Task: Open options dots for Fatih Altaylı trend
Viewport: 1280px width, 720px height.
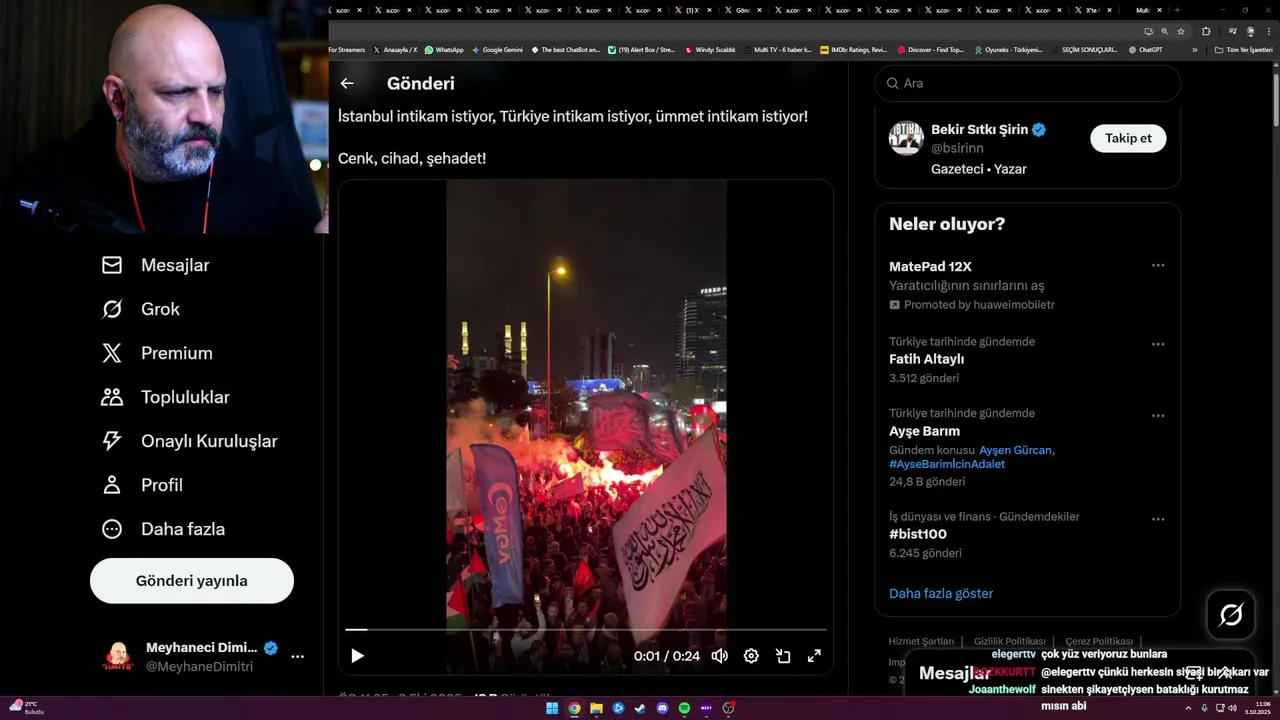Action: [1158, 344]
